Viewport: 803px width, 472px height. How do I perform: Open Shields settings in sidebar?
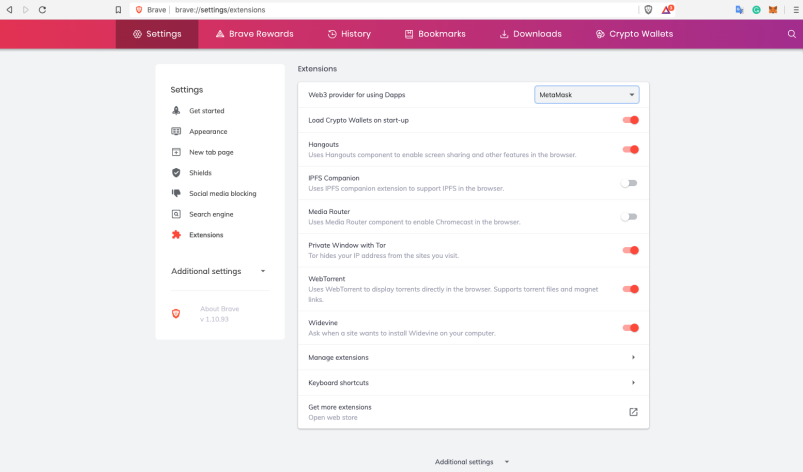pos(200,173)
